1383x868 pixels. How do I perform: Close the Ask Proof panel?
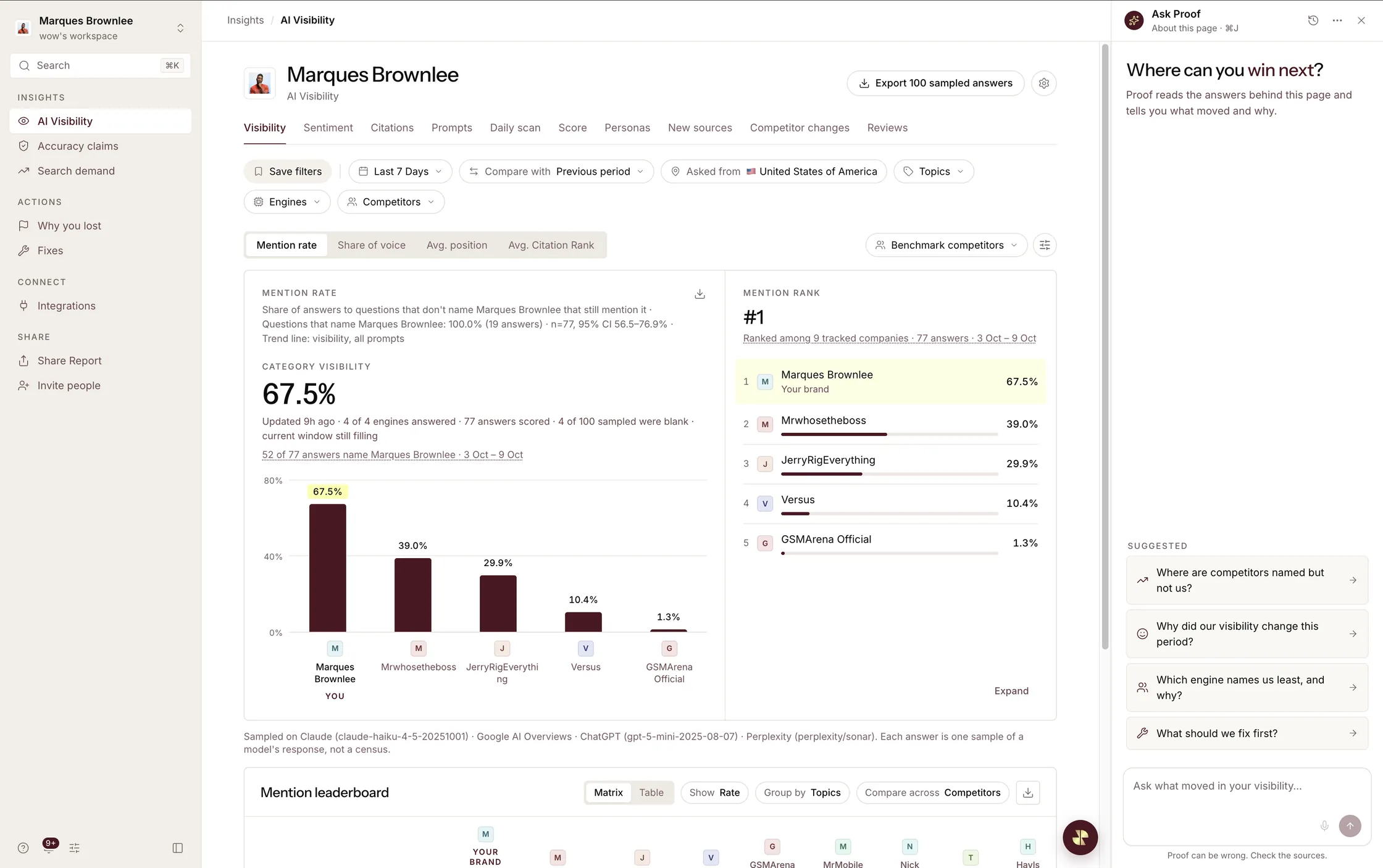point(1361,20)
